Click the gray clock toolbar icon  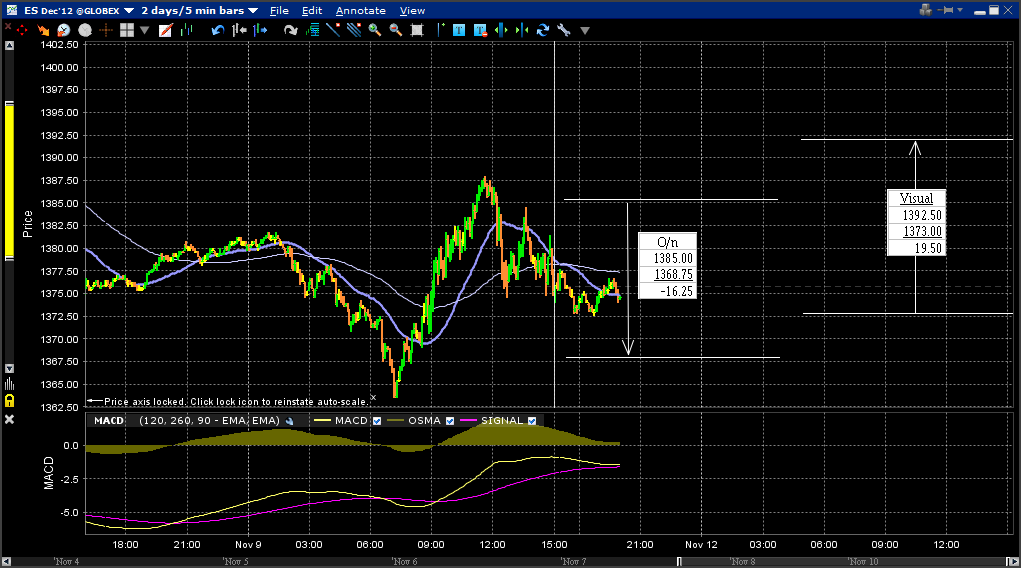click(x=85, y=30)
